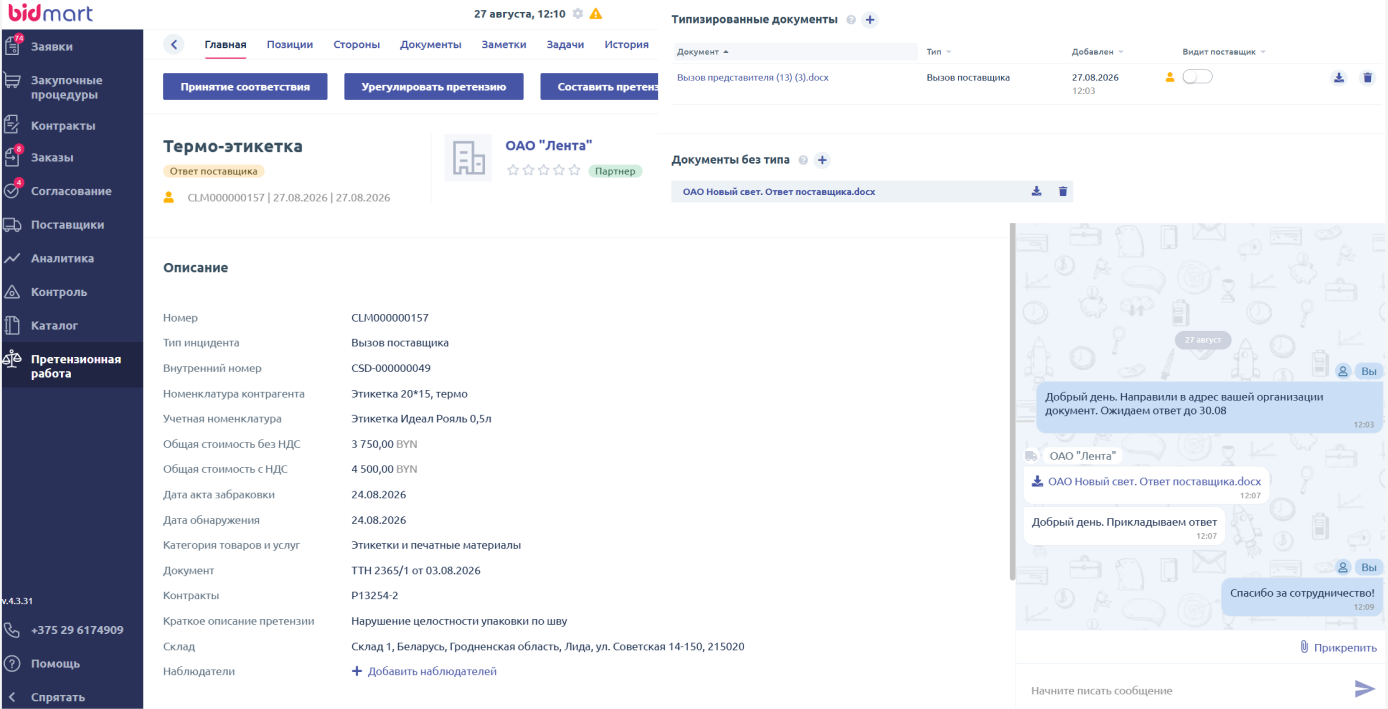This screenshot has width=1388, height=709.
Task: Delete Вызов представителя document with trash icon
Action: coord(1368,78)
